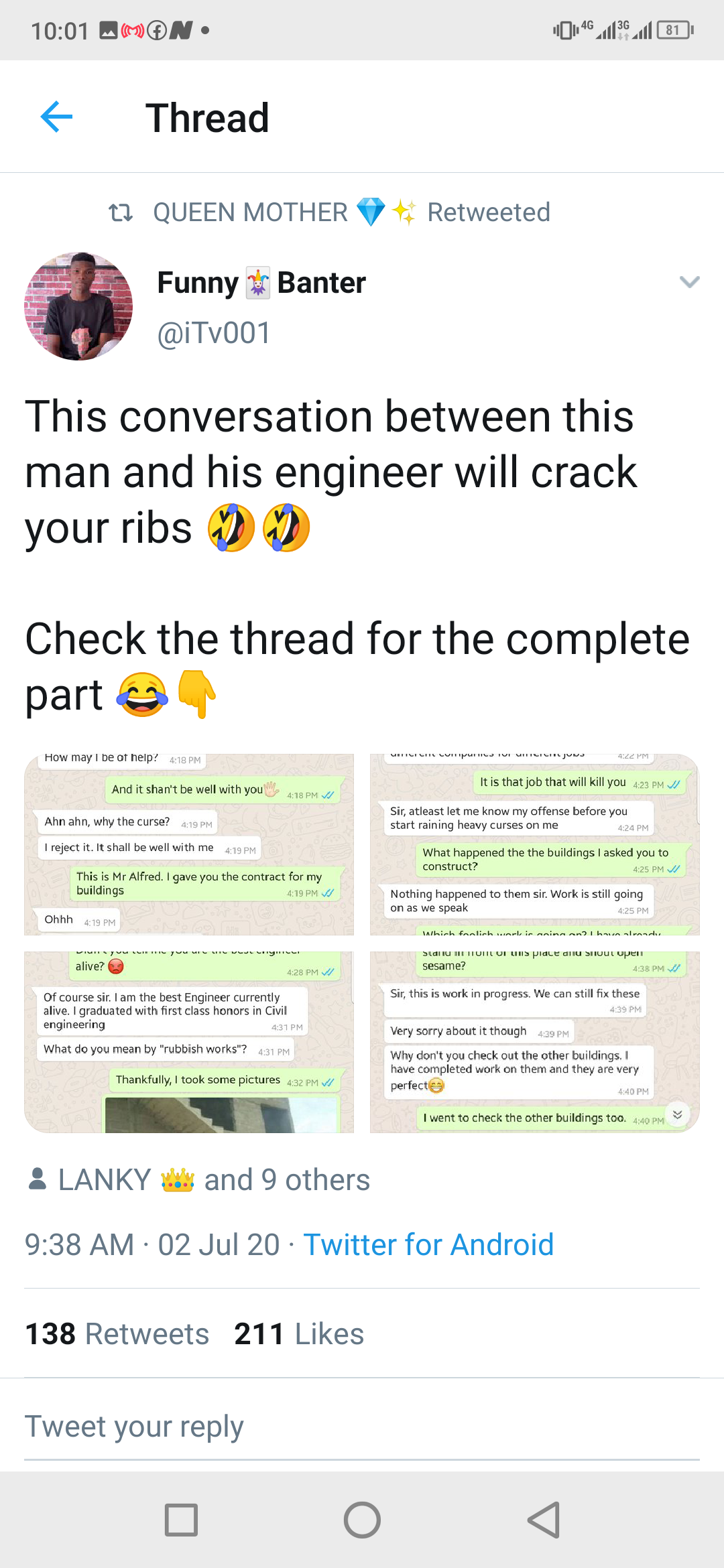Open LANKY and 9 others tagged list

click(213, 1180)
